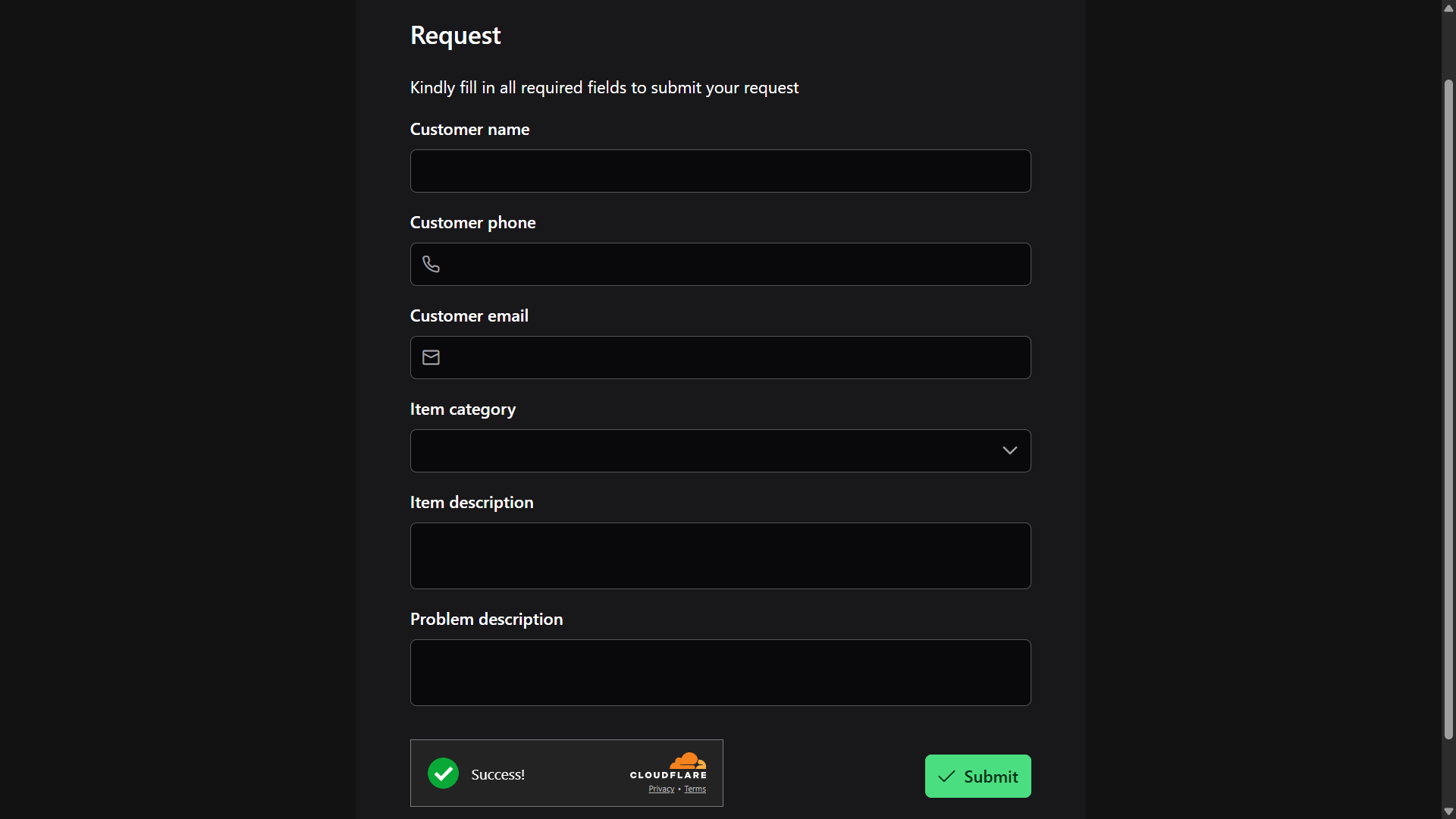Image resolution: width=1456 pixels, height=819 pixels.
Task: Click the green success checkmark icon
Action: click(442, 773)
